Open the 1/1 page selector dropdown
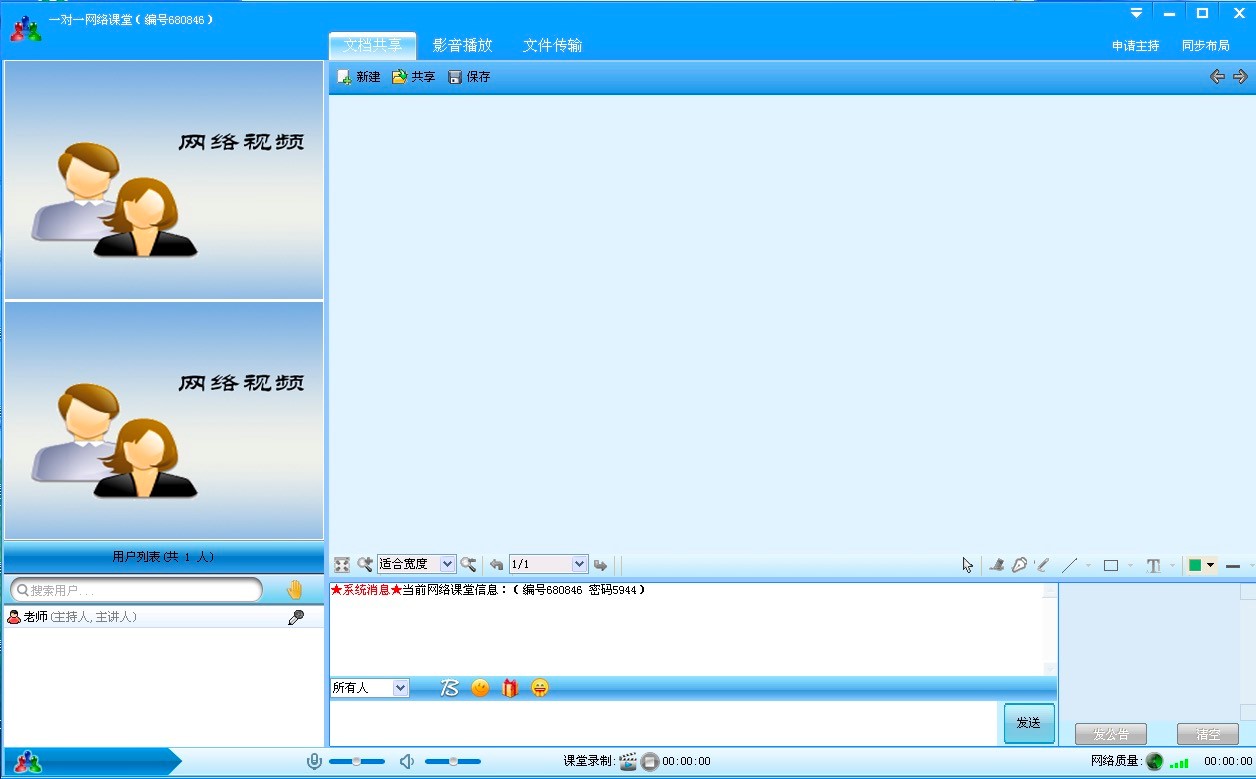Screen dimensions: 1256x779 pyautogui.click(x=579, y=565)
